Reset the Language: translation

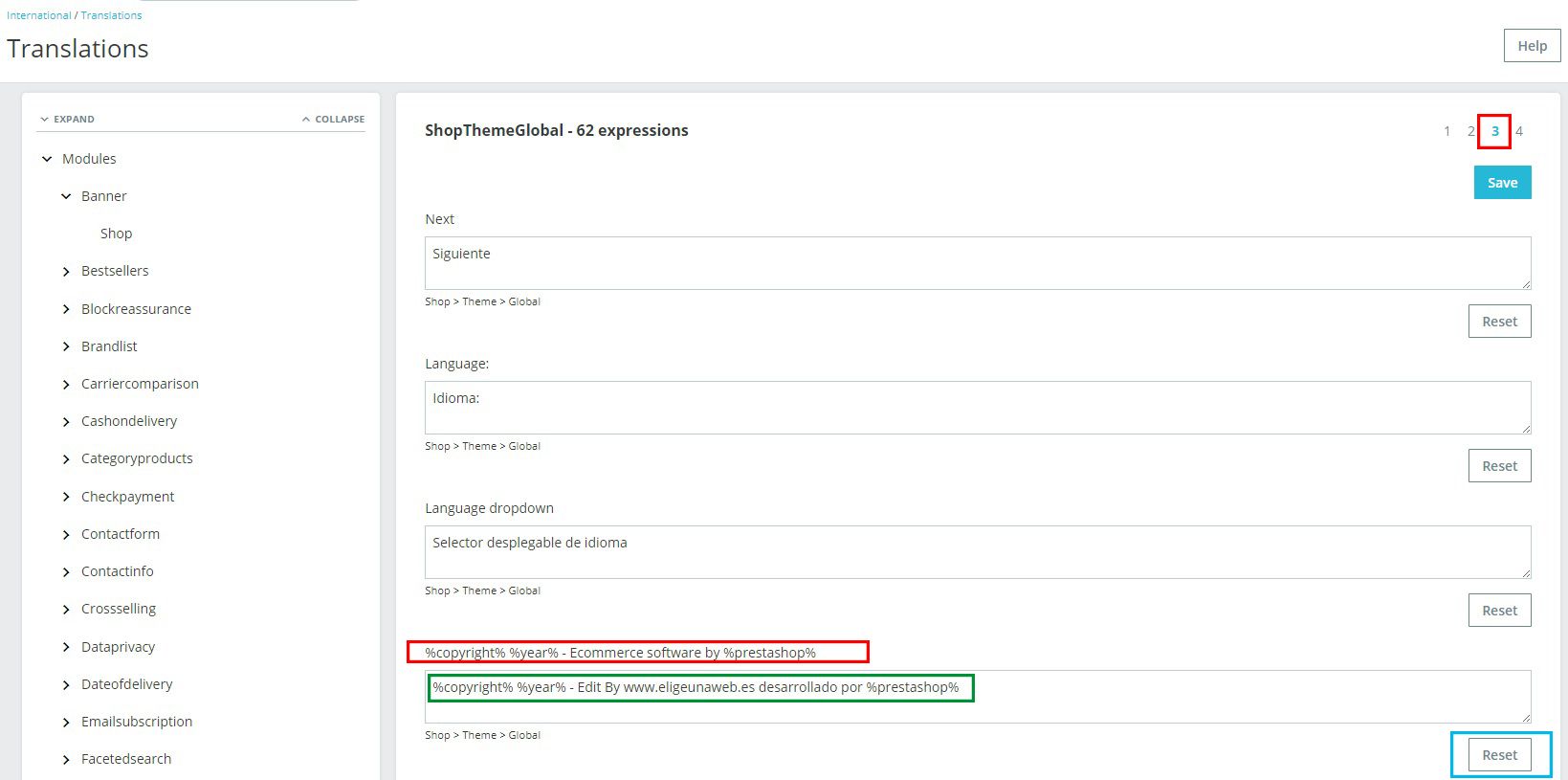[1499, 466]
